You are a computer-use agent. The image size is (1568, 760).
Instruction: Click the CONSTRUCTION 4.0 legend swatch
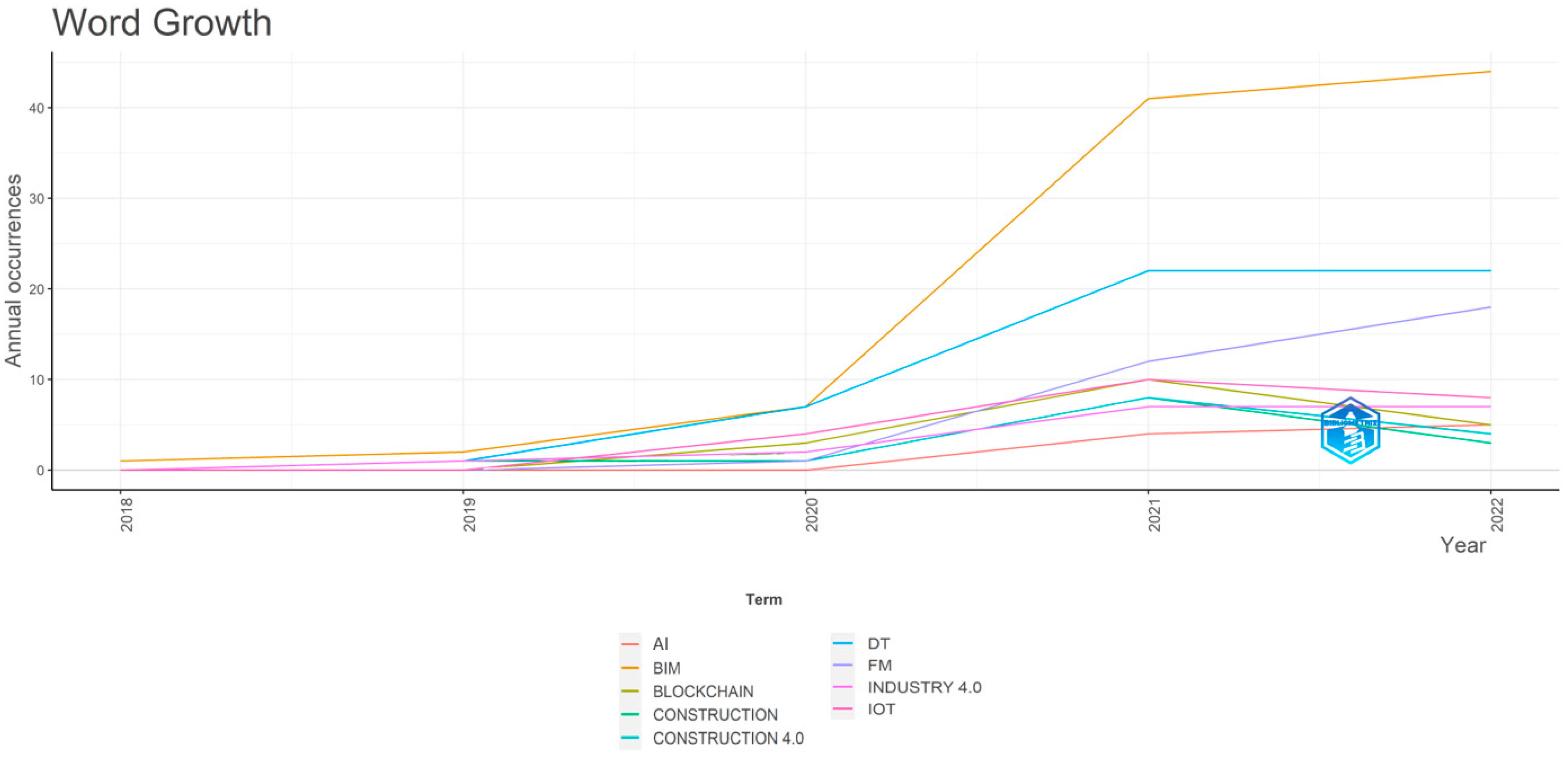click(630, 738)
